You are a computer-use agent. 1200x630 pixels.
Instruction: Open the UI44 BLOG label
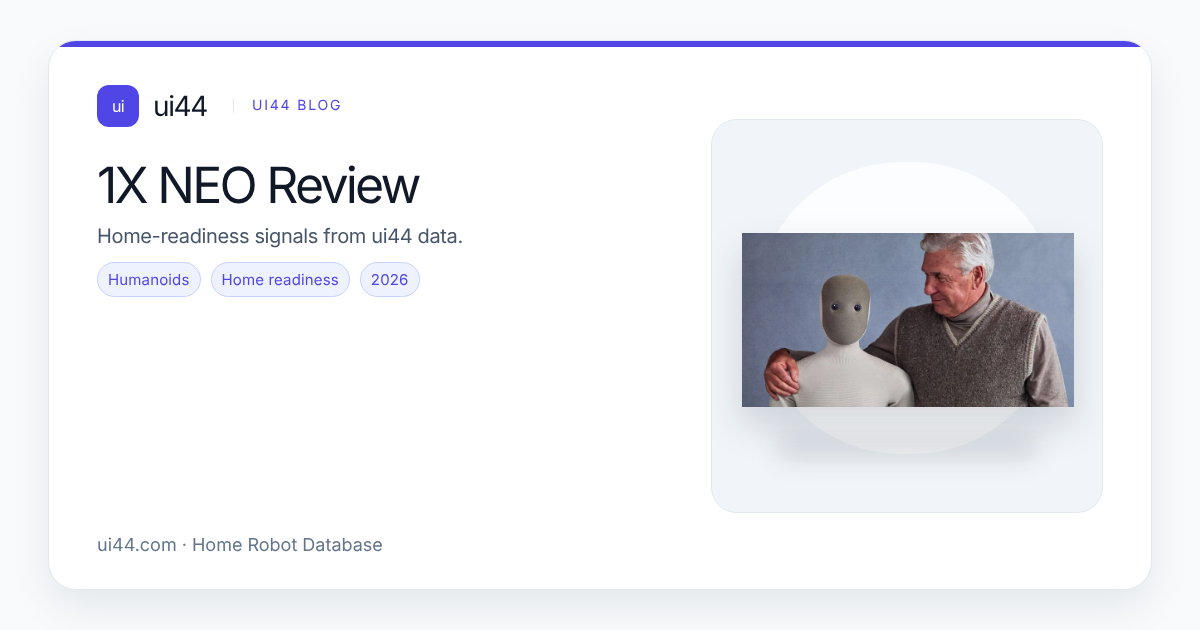(297, 105)
